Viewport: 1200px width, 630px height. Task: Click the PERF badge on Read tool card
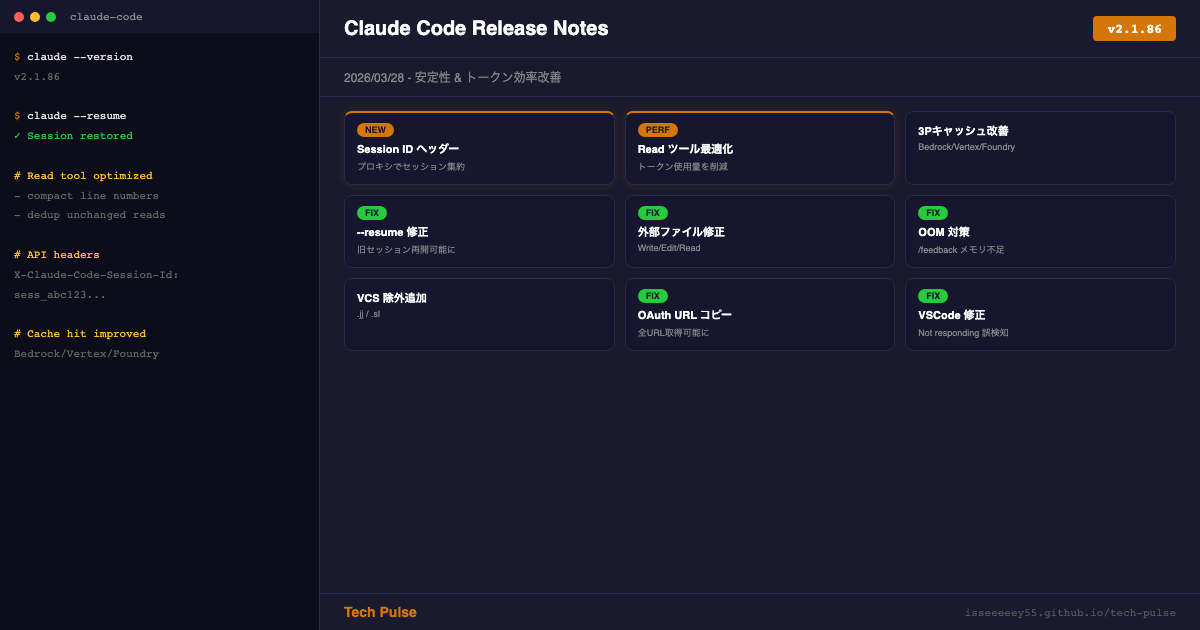657,130
